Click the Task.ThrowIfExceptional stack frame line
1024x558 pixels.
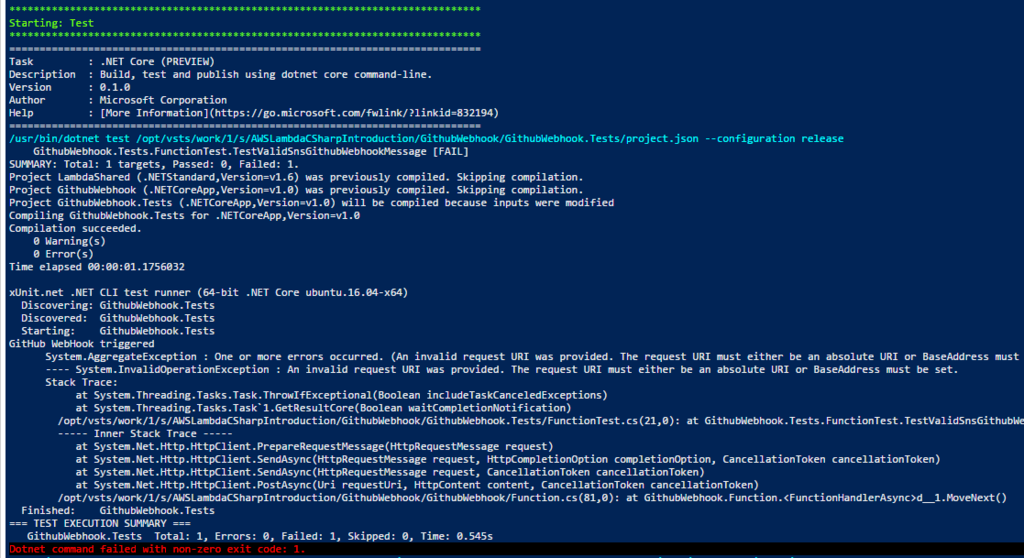342,395
